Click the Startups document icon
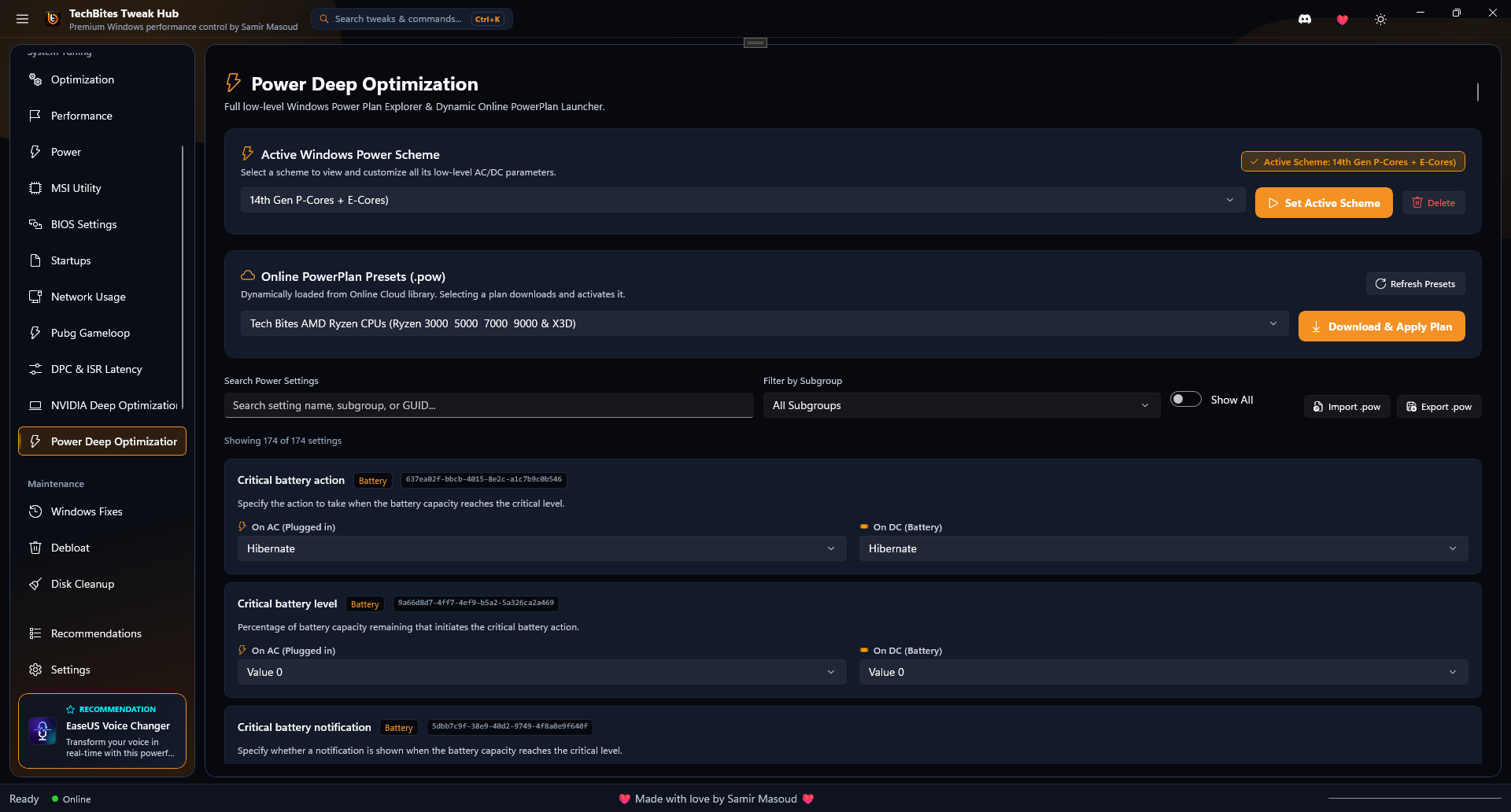This screenshot has width=1511, height=812. pos(35,260)
